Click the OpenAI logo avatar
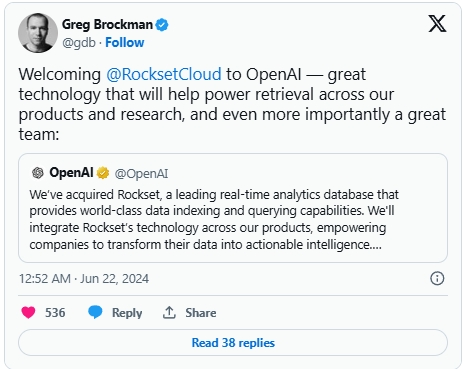Viewport: 464px width, 369px height. coord(38,173)
